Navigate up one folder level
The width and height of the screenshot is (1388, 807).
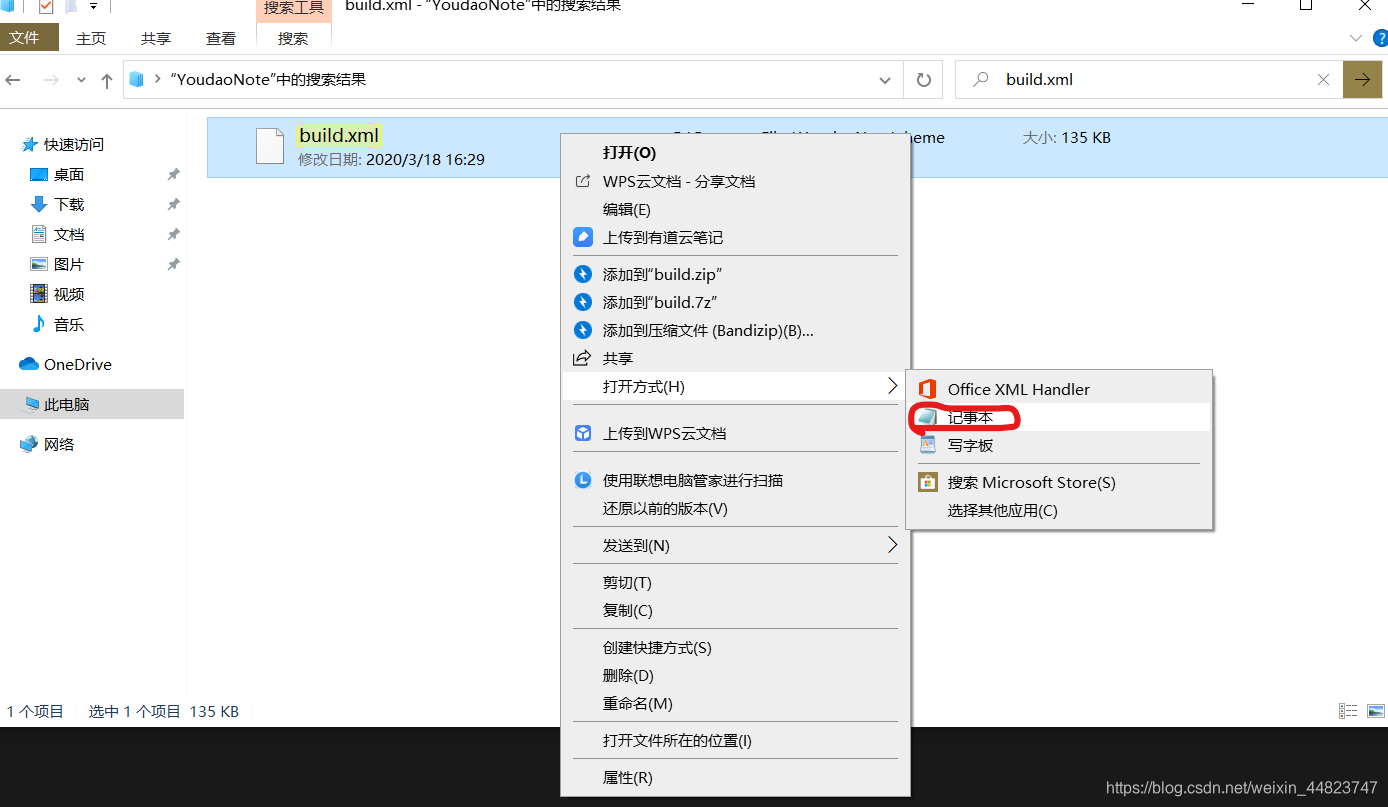coord(107,81)
